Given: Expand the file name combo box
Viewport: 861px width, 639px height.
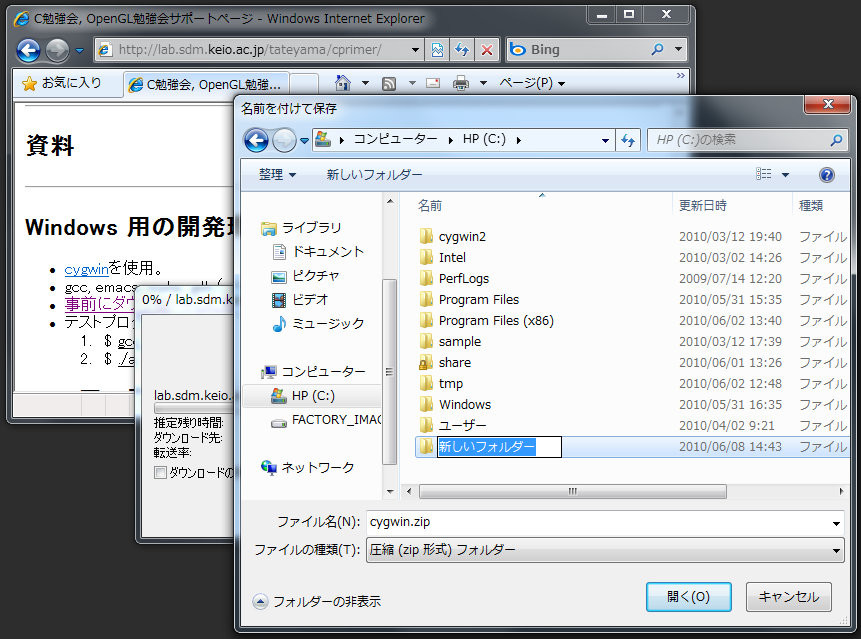Looking at the screenshot, I should click(836, 522).
